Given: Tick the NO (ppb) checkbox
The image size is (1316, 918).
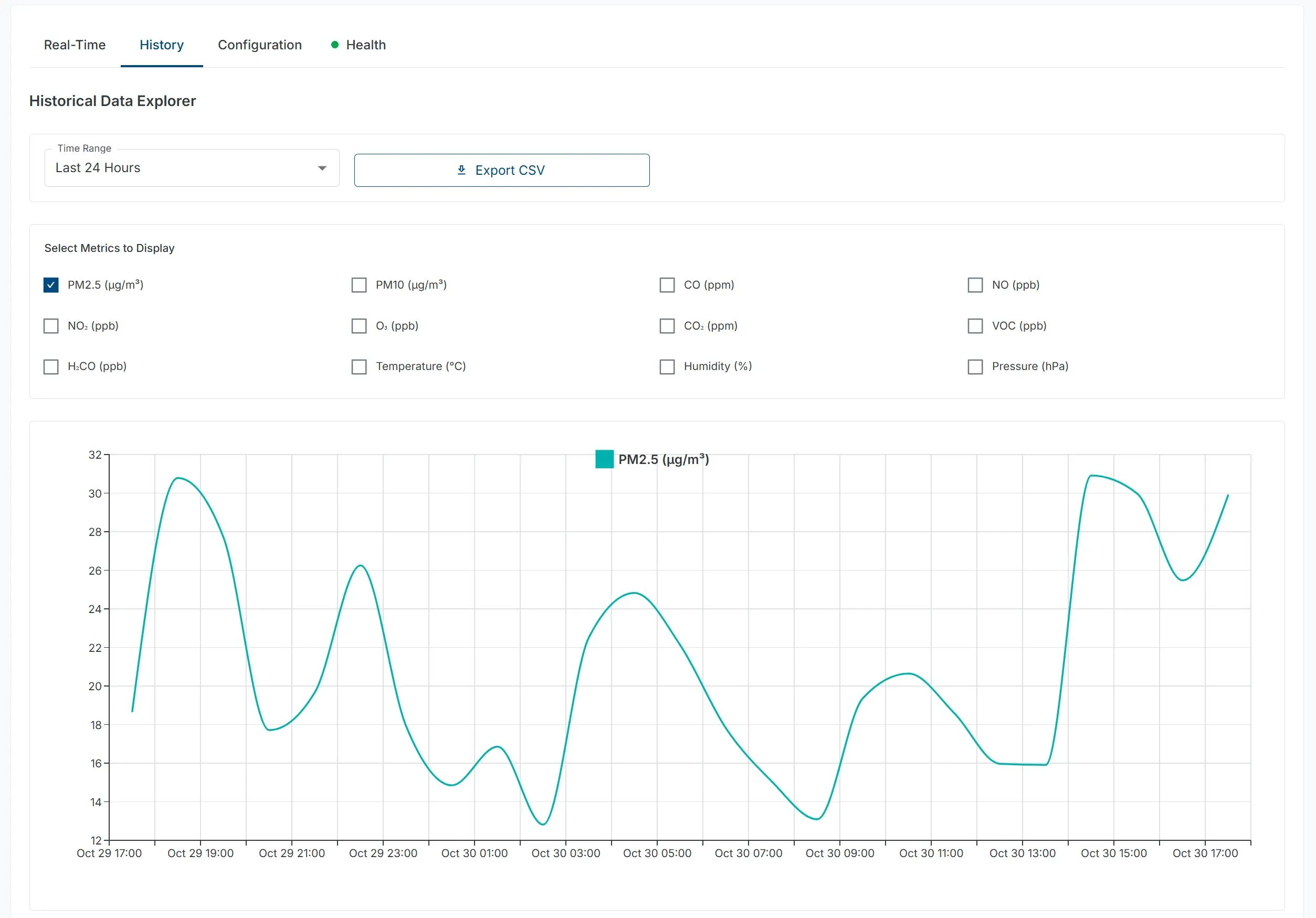Looking at the screenshot, I should [x=975, y=285].
